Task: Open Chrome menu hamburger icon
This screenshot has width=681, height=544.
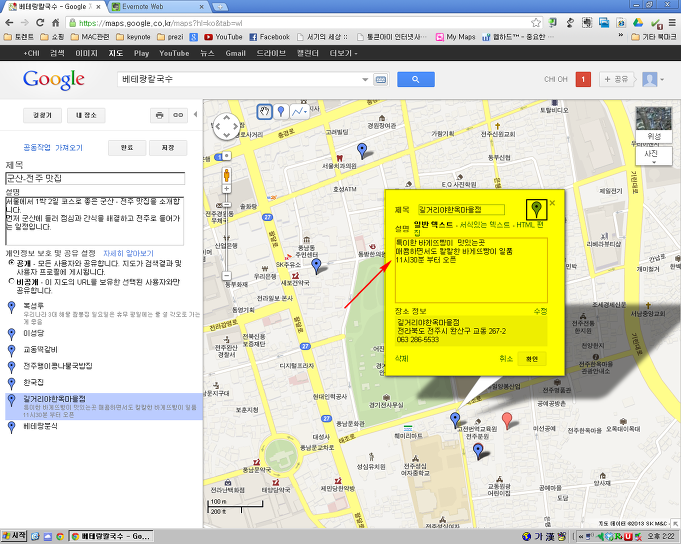Action: click(672, 23)
